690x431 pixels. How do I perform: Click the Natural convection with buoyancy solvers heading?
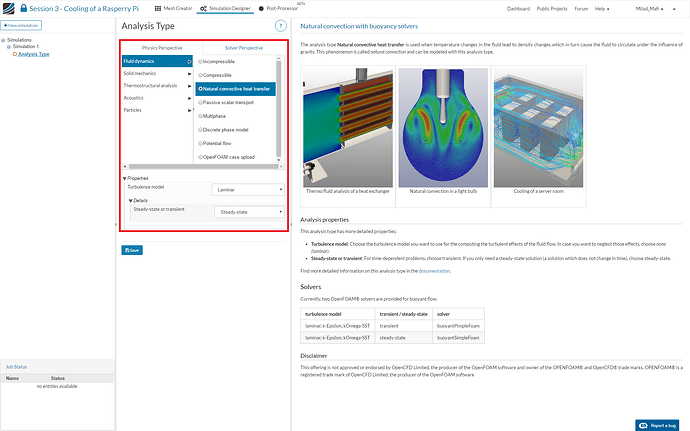(359, 26)
